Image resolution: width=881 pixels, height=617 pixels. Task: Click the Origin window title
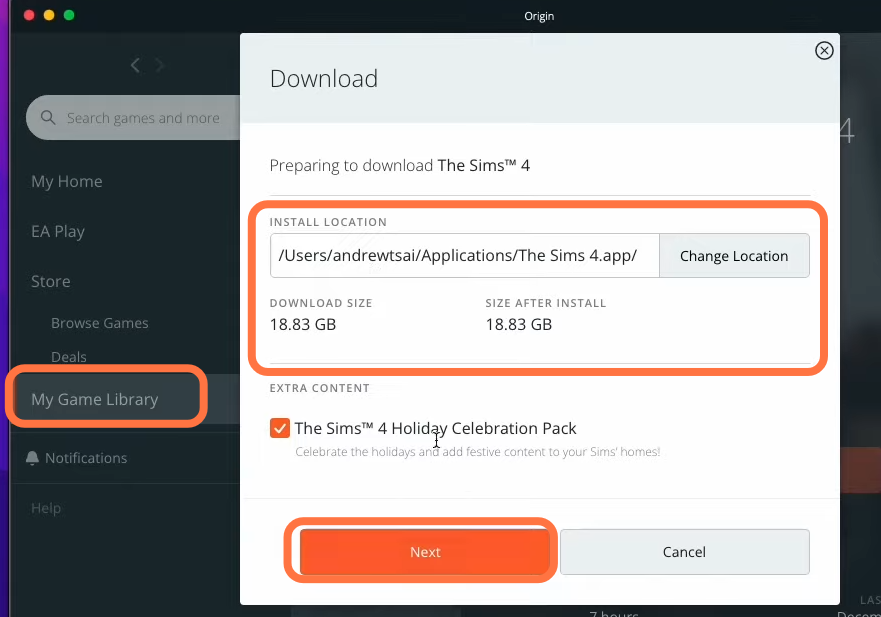point(539,16)
